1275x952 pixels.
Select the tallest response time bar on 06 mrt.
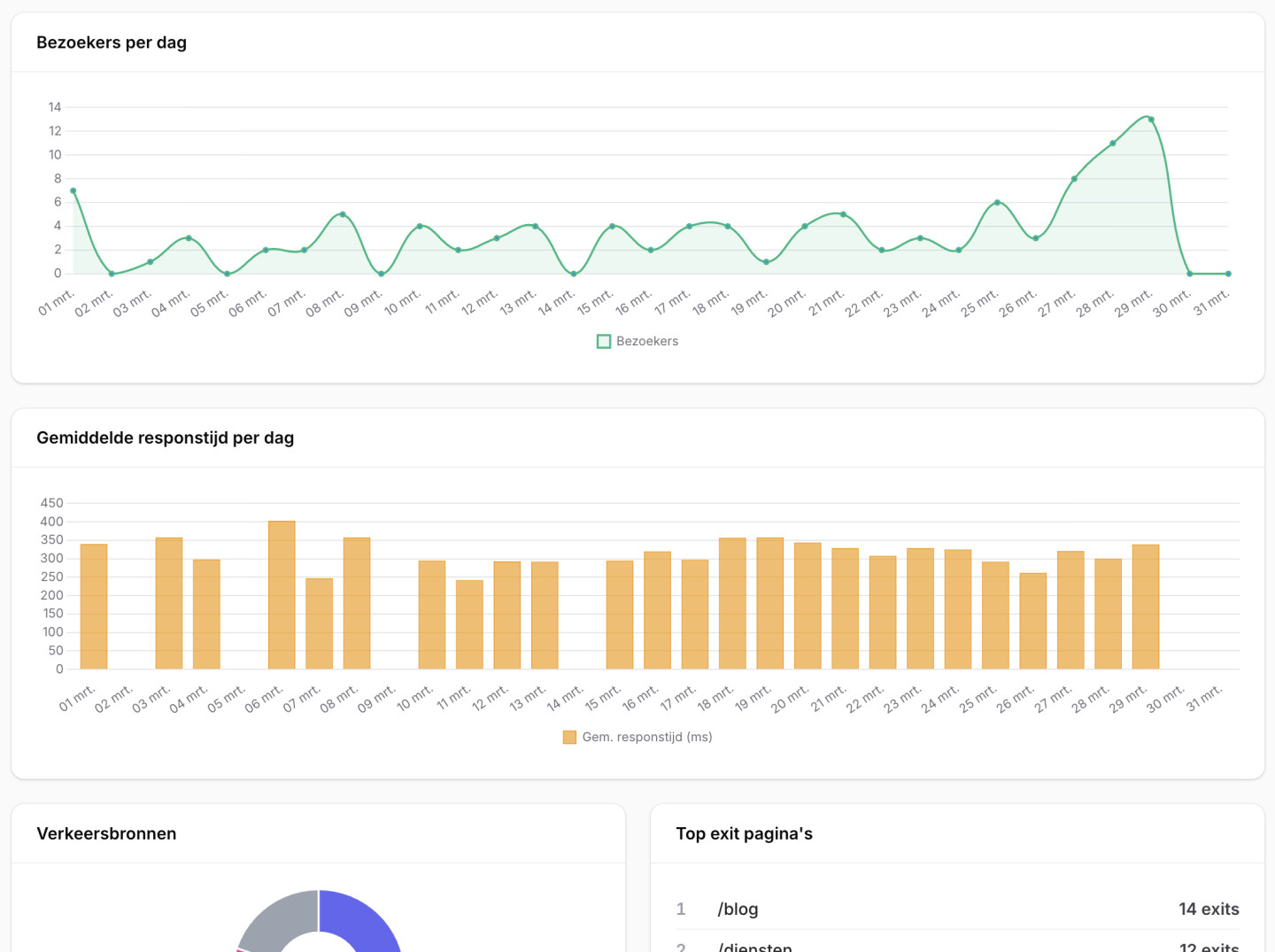point(280,593)
